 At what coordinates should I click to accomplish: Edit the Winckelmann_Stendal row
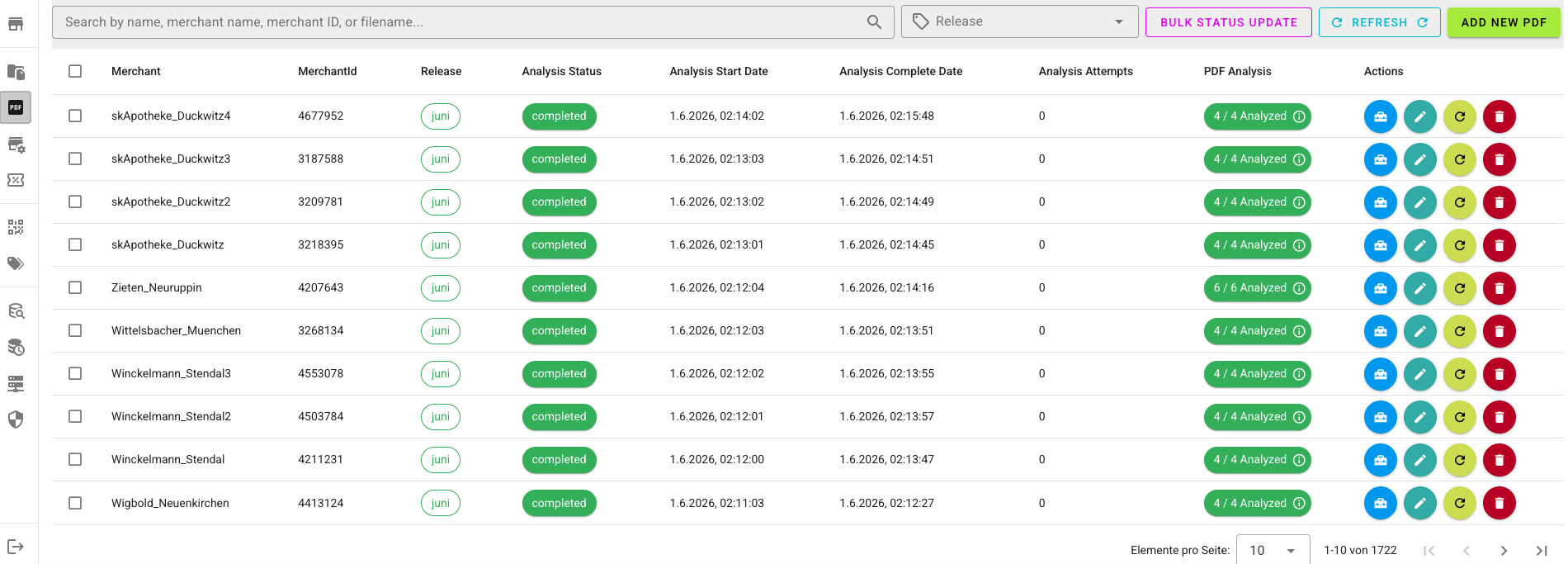pos(1420,460)
